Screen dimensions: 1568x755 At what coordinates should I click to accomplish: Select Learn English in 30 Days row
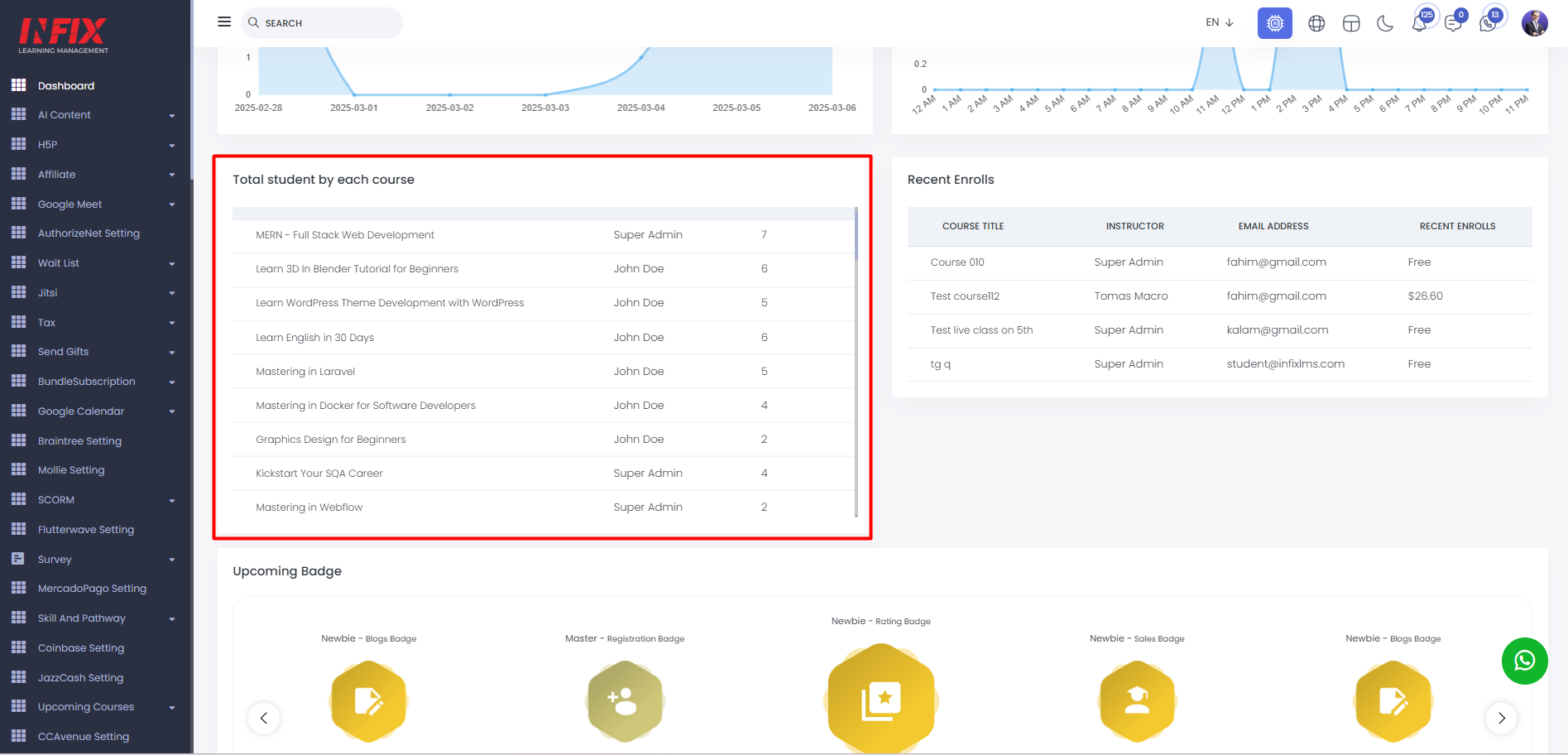[x=543, y=338]
